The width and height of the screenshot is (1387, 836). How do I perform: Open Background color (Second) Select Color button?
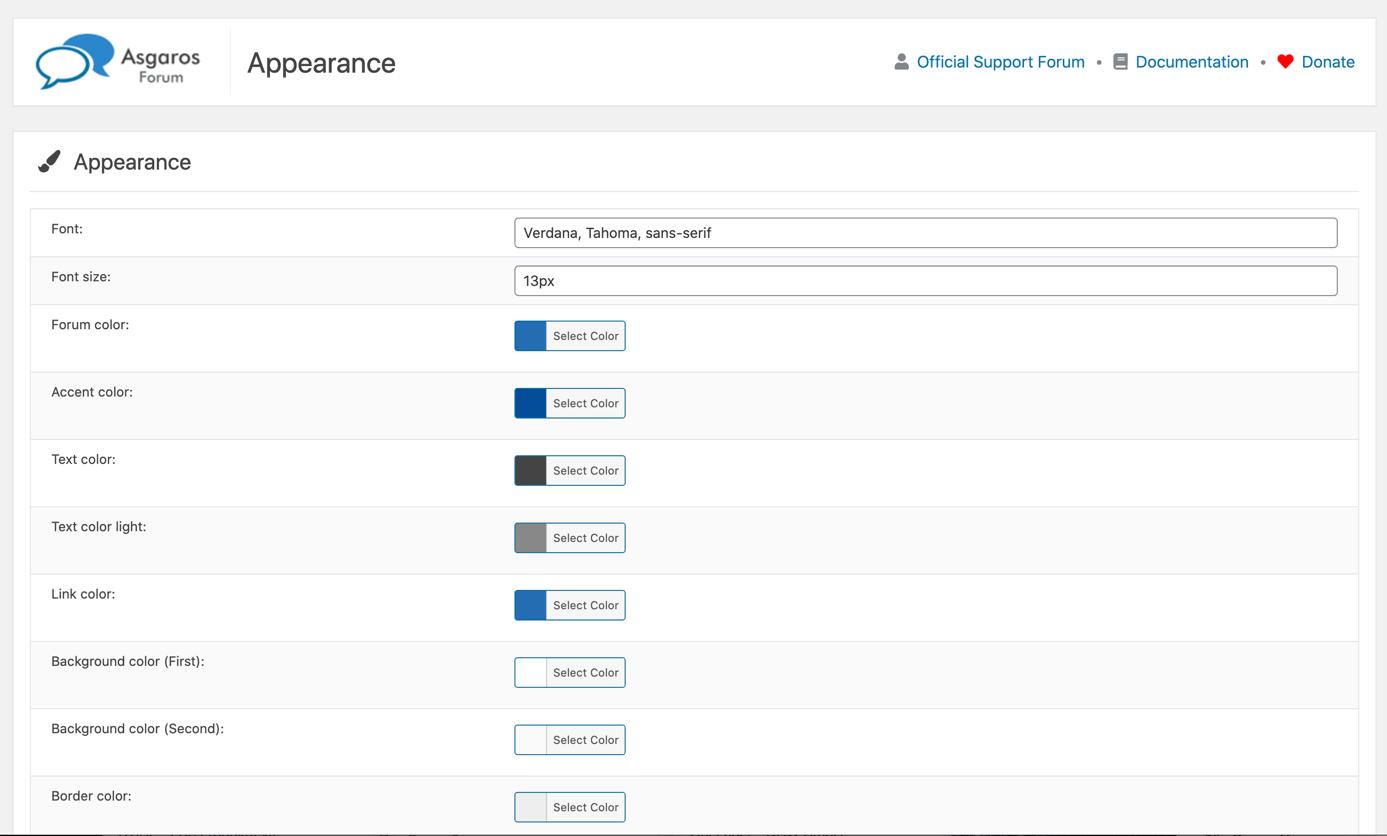click(x=585, y=740)
